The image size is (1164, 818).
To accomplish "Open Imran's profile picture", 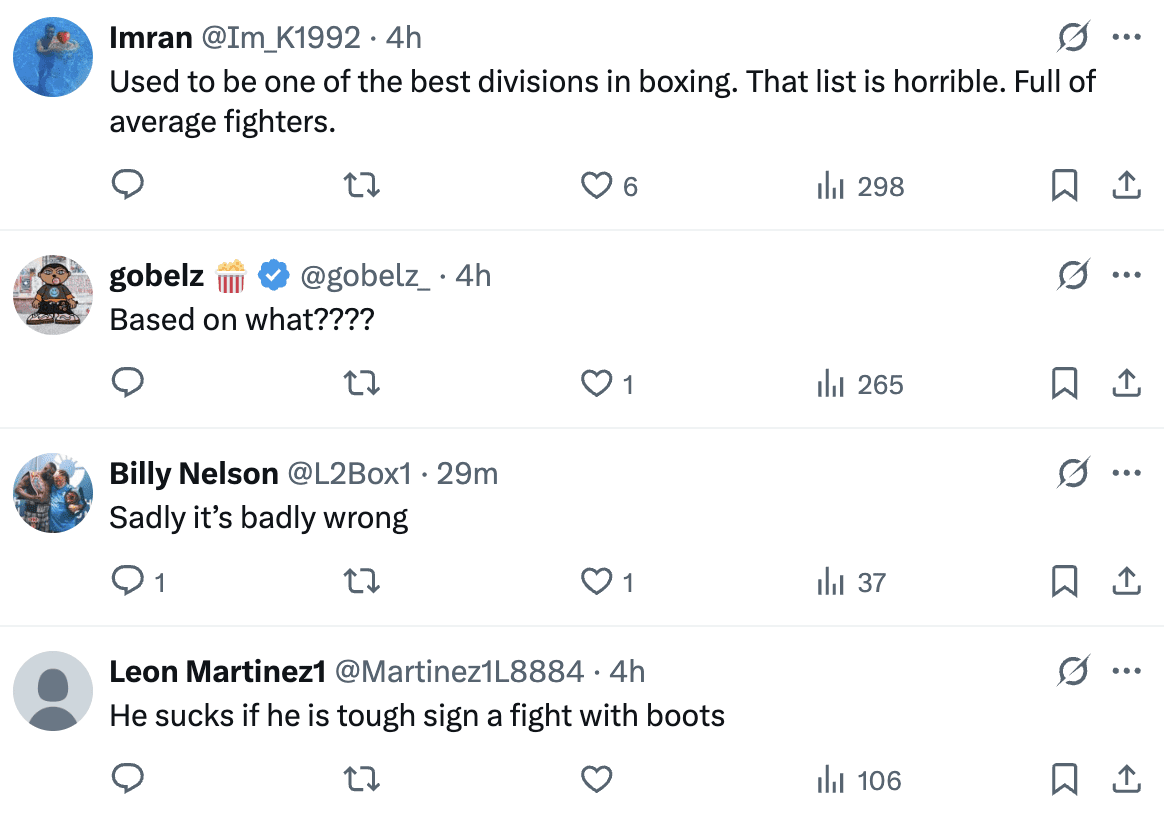I will coord(53,56).
